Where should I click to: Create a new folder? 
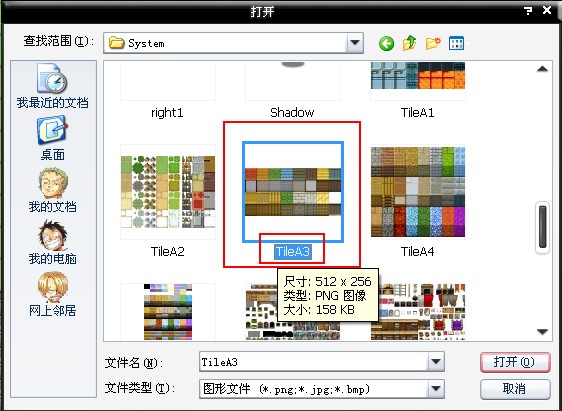point(433,43)
